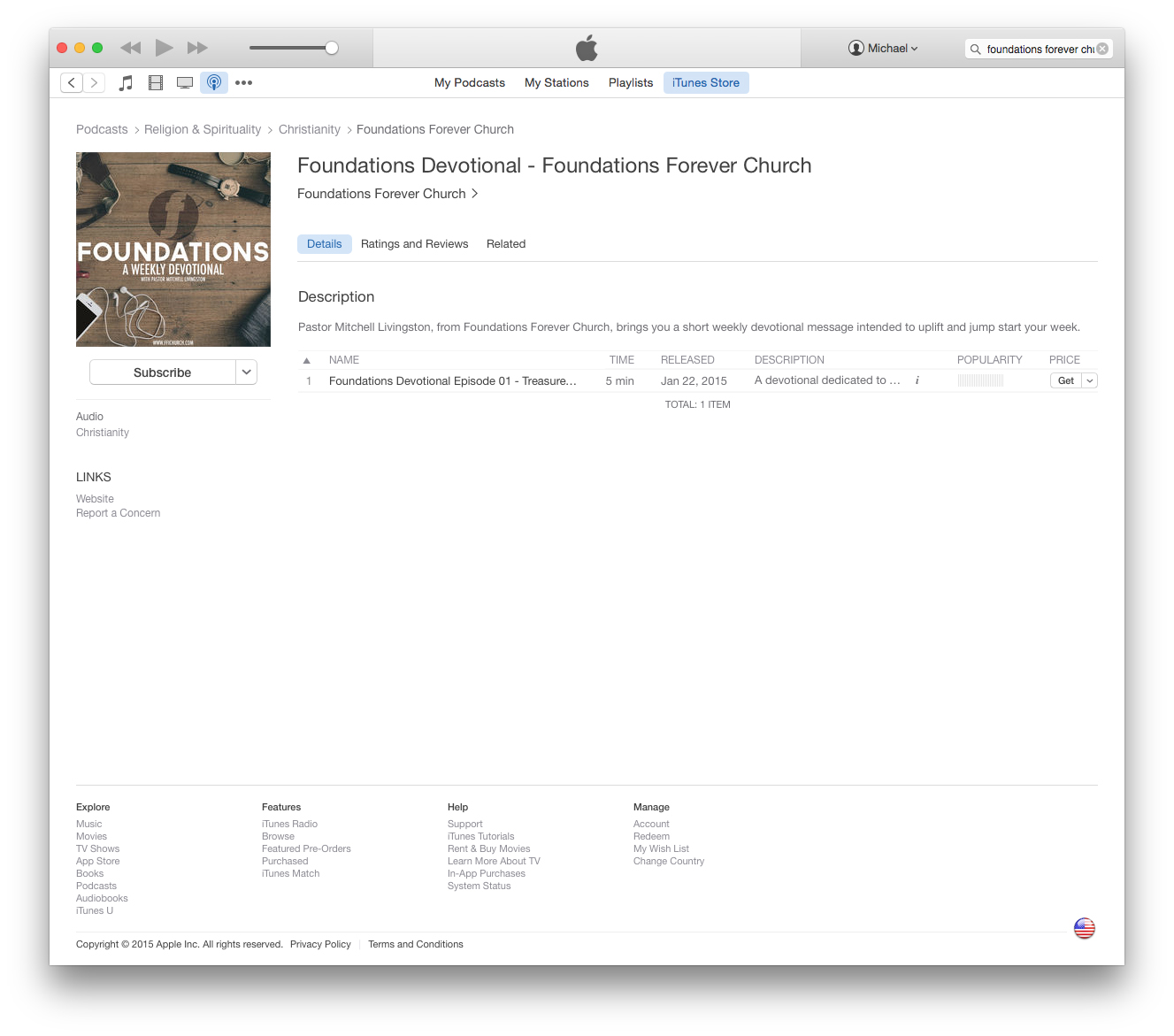This screenshot has height=1036, width=1174.
Task: Open the Music library icon
Action: point(127,82)
